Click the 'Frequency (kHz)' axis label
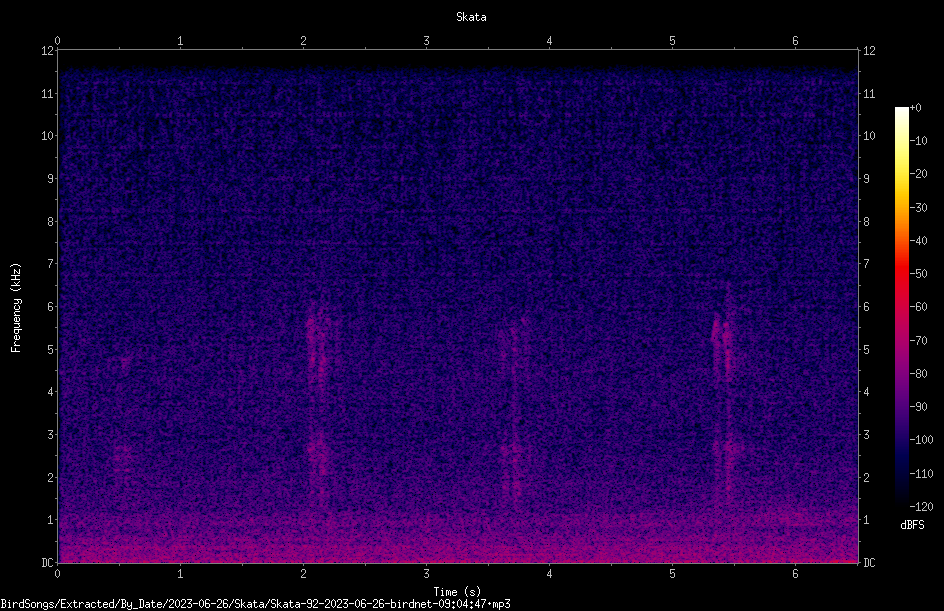The height and width of the screenshot is (611, 944). [16, 307]
